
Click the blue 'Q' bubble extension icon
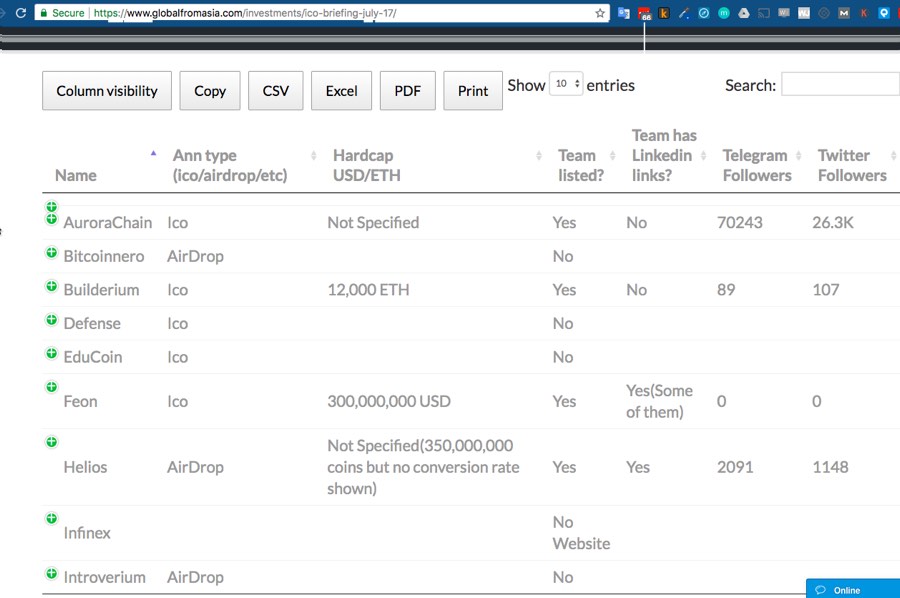(x=884, y=13)
